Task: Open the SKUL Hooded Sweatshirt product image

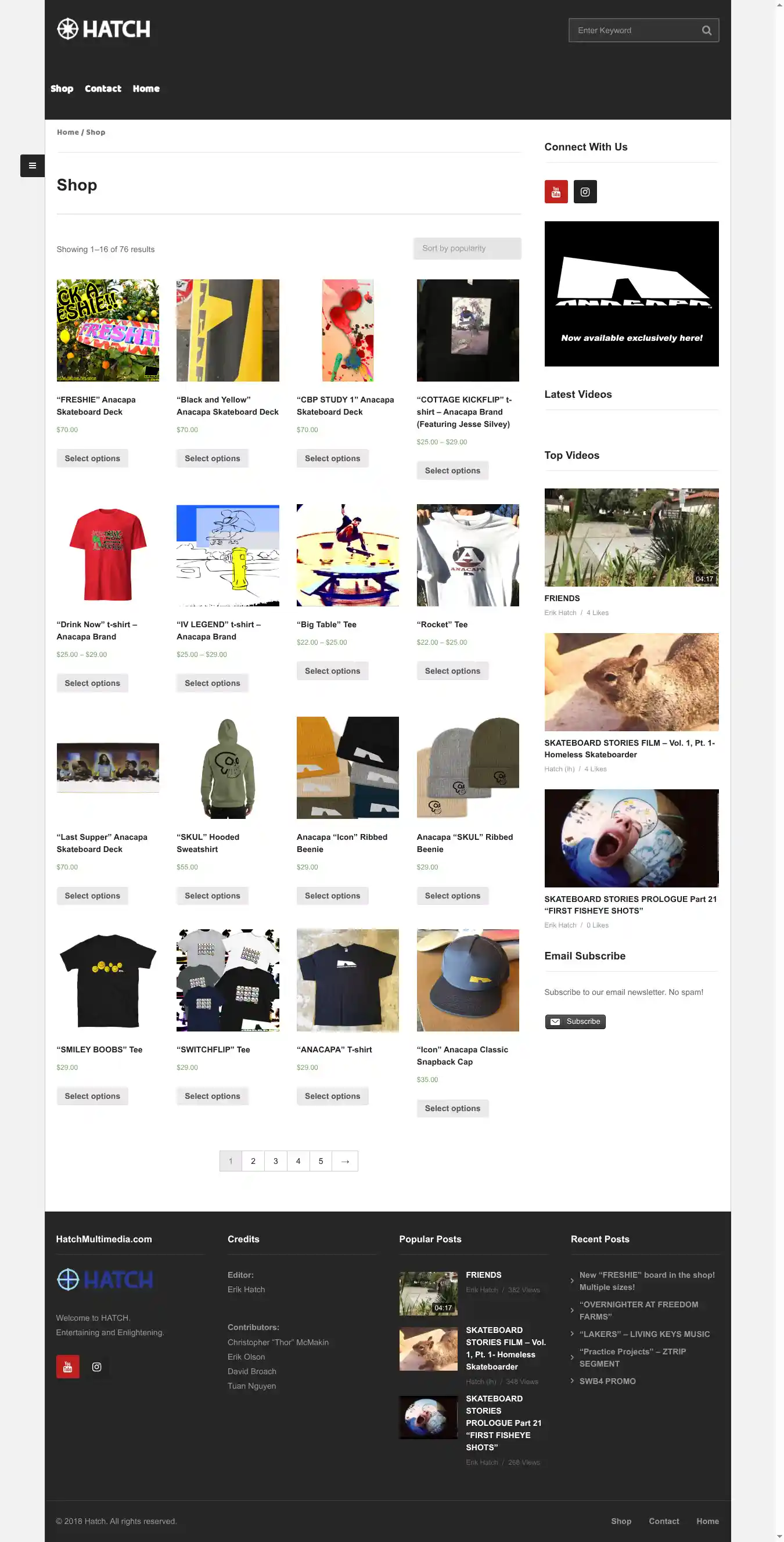Action: (x=228, y=767)
